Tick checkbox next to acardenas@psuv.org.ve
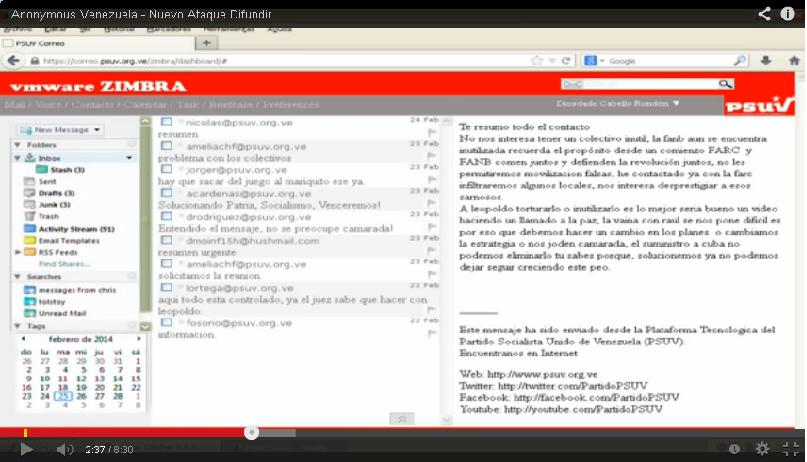 (x=167, y=193)
